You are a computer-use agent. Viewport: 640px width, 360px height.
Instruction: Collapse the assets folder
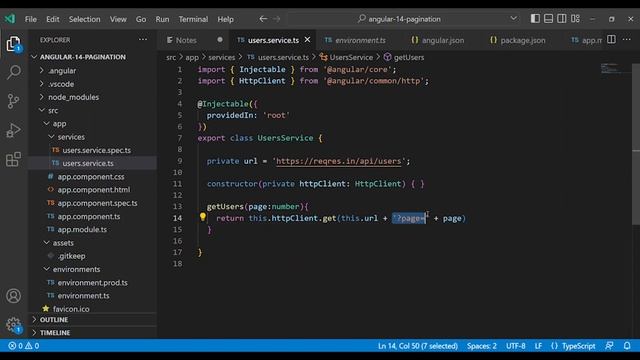point(92,242)
